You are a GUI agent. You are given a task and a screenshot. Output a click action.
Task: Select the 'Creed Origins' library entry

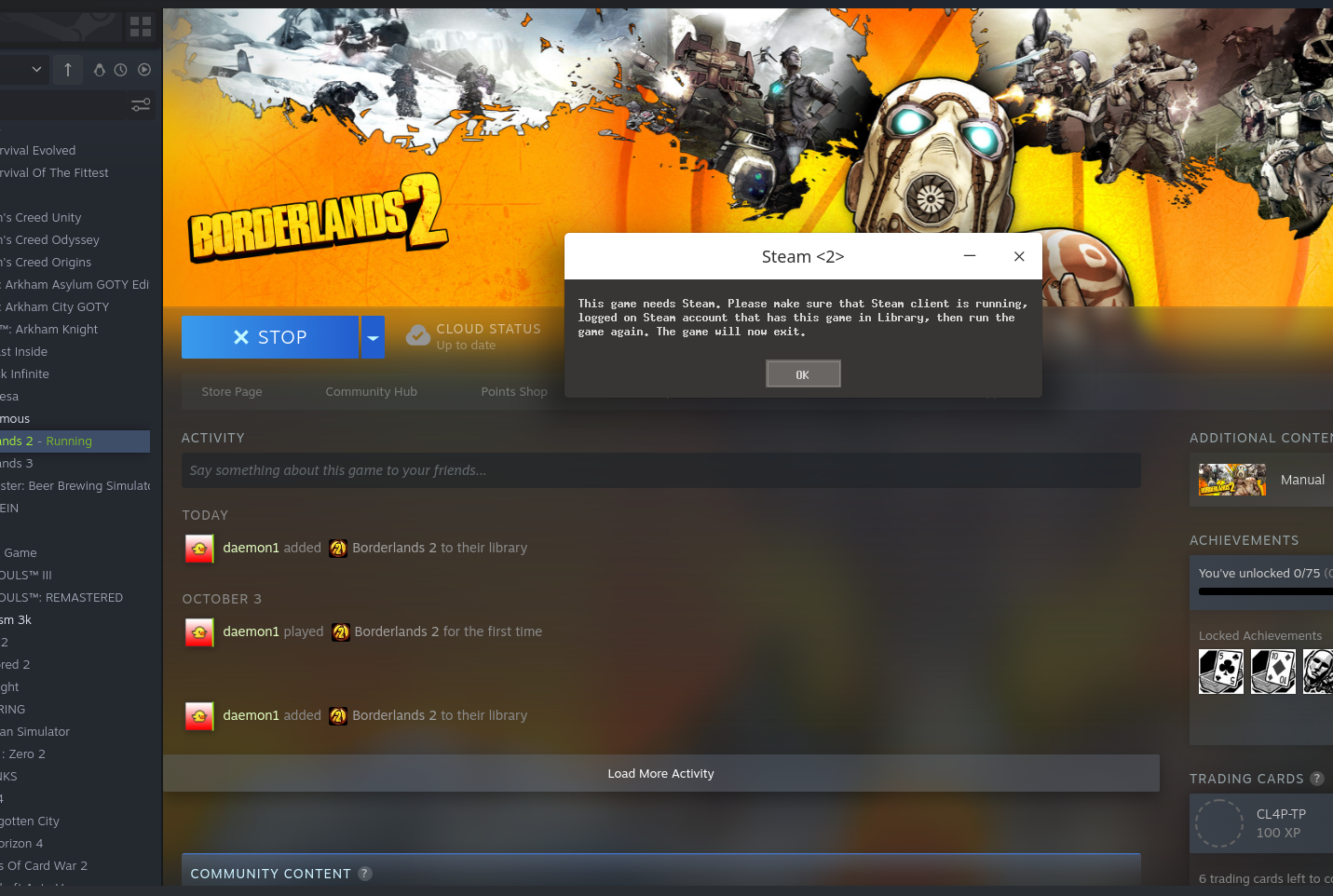pyautogui.click(x=75, y=262)
